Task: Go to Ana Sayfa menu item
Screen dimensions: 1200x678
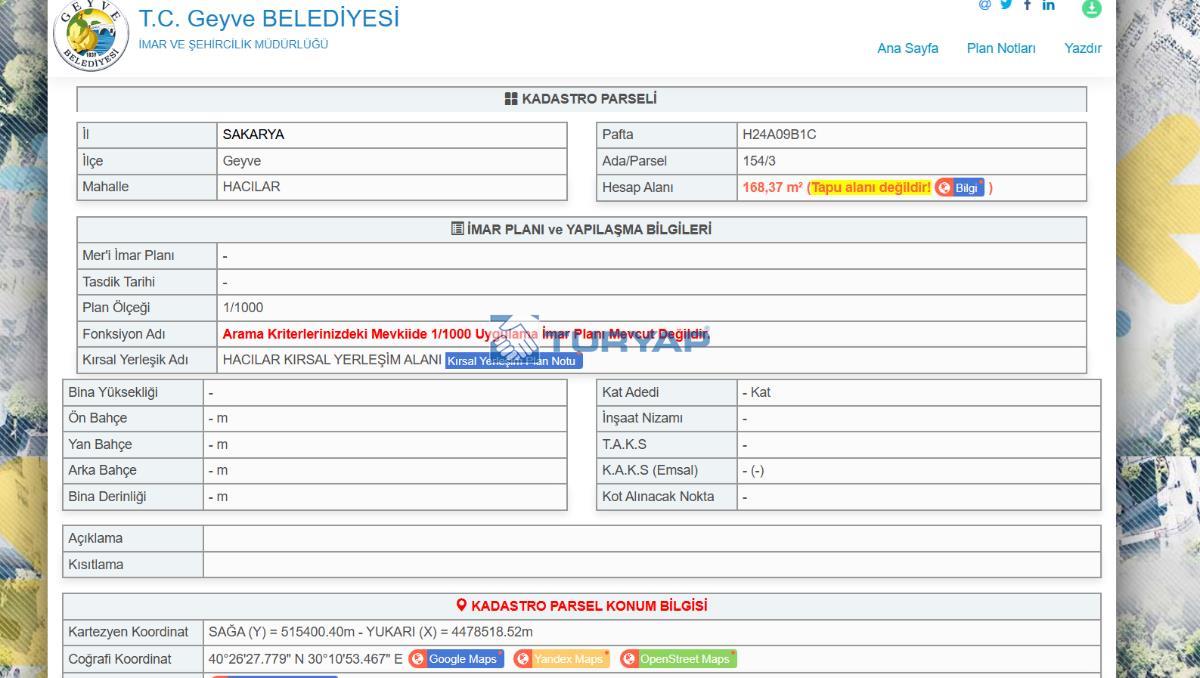Action: (907, 48)
